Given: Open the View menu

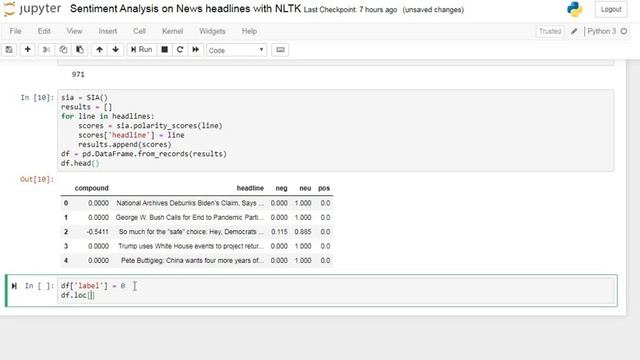Looking at the screenshot, I should pyautogui.click(x=74, y=31).
